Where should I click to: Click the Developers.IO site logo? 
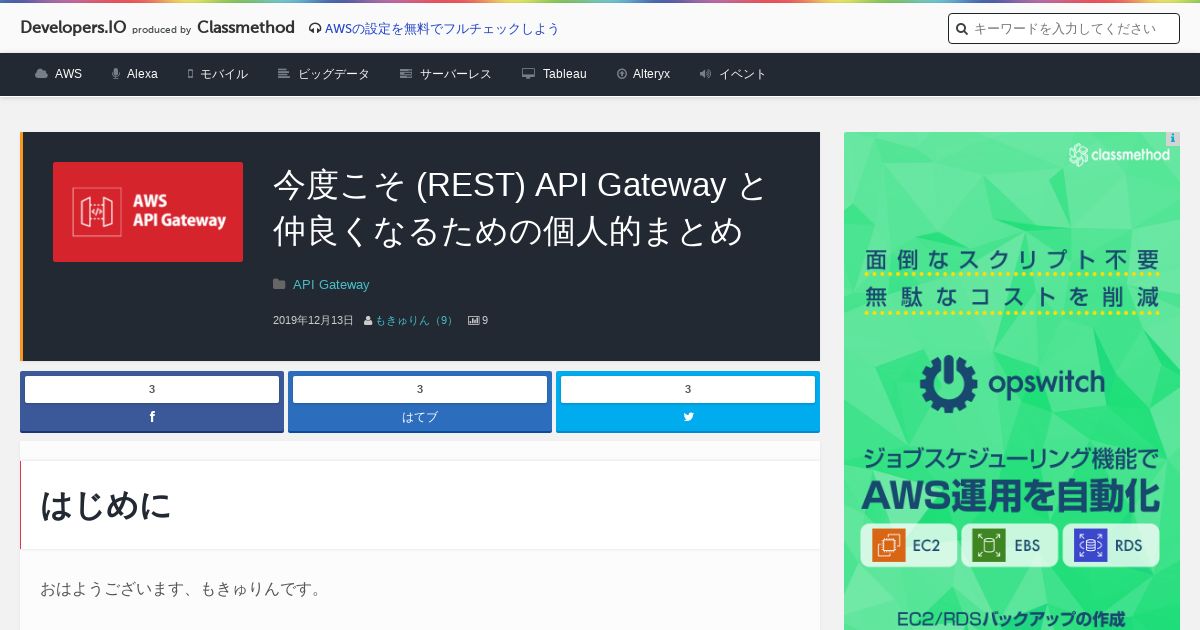point(73,27)
